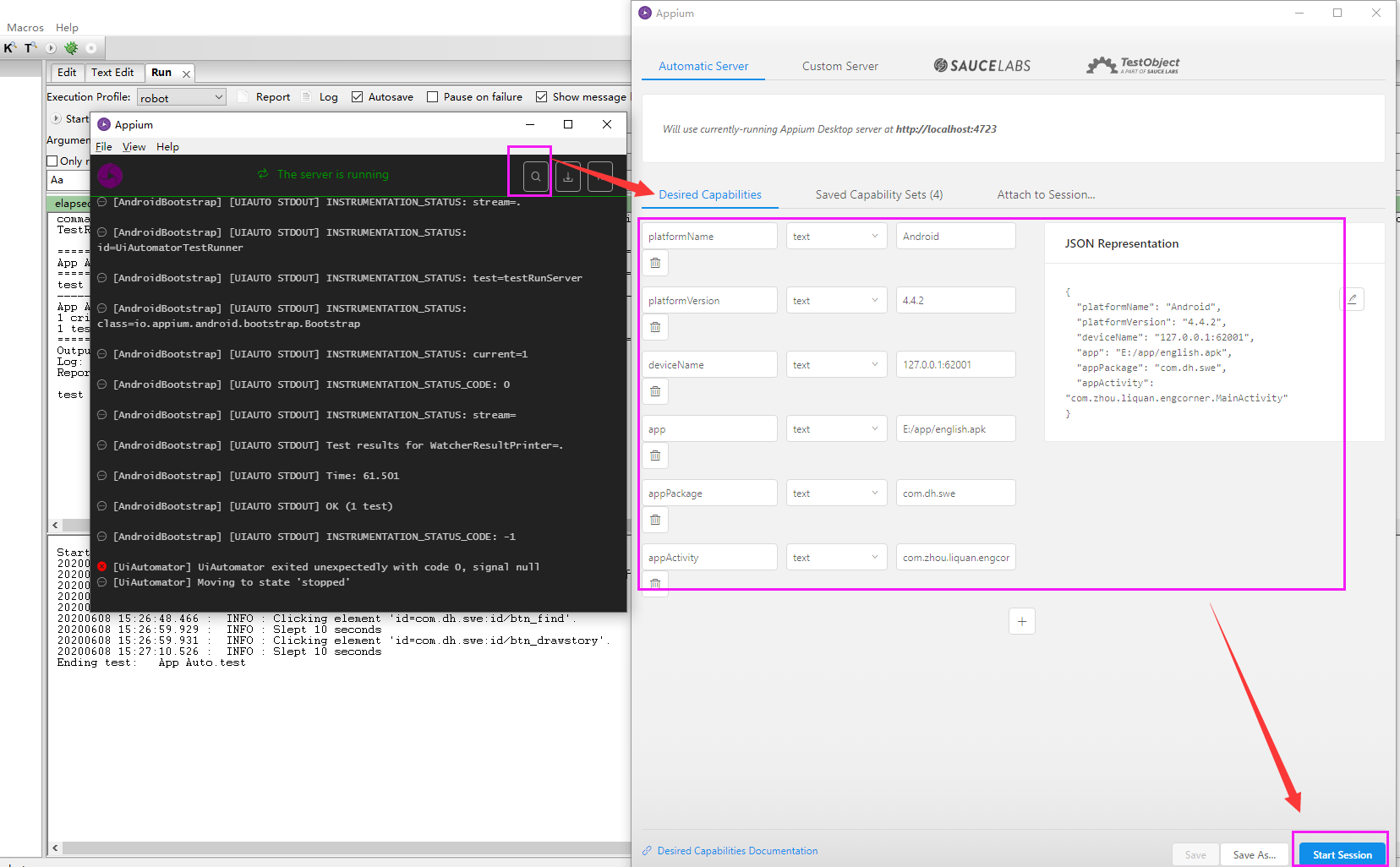Click the green debug bug icon

coord(71,48)
